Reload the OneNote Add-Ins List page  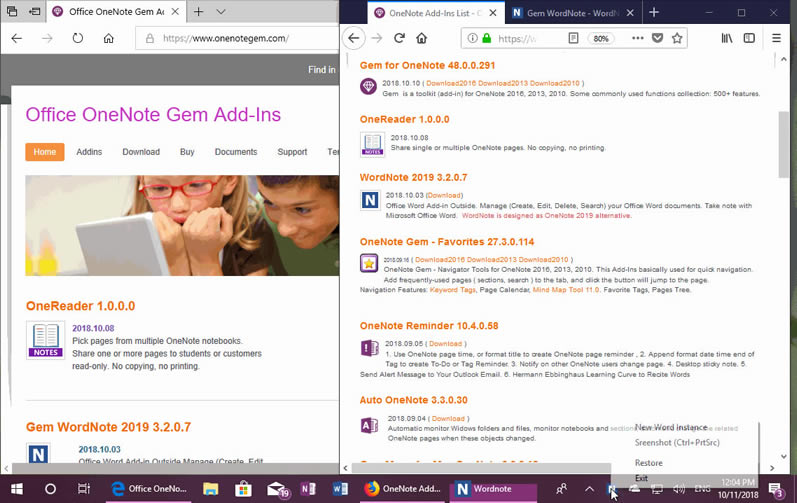(399, 39)
